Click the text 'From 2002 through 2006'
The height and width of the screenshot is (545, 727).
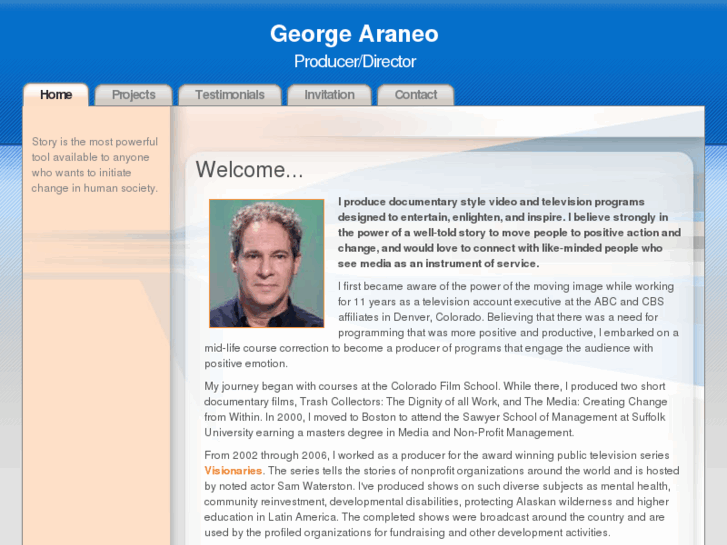267,455
